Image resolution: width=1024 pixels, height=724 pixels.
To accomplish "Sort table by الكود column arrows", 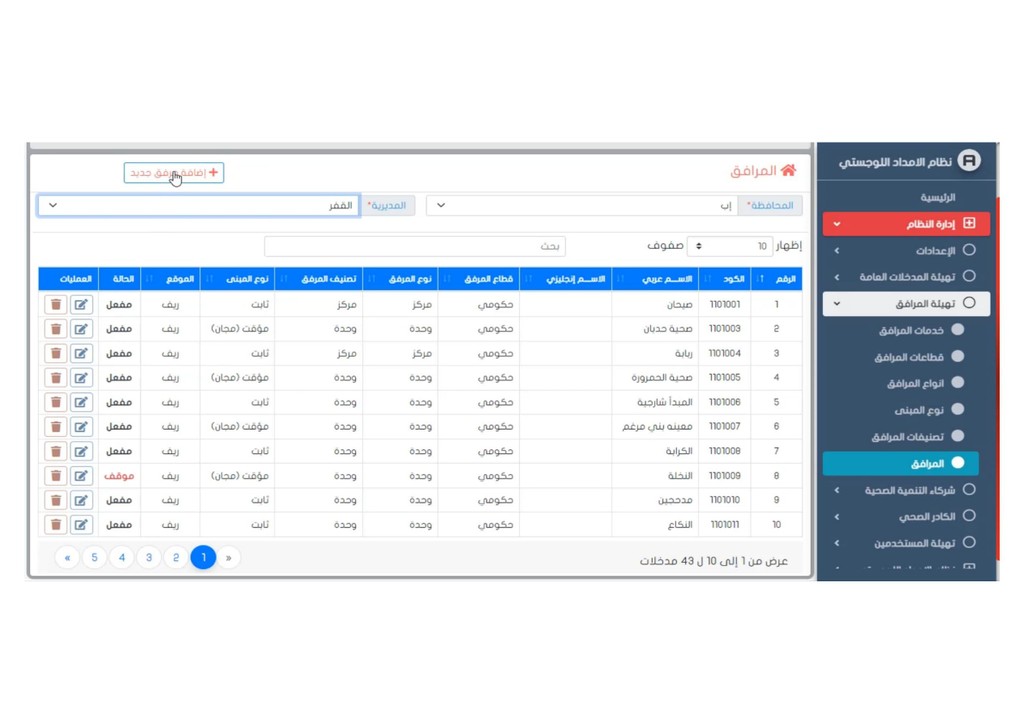I will [x=708, y=279].
